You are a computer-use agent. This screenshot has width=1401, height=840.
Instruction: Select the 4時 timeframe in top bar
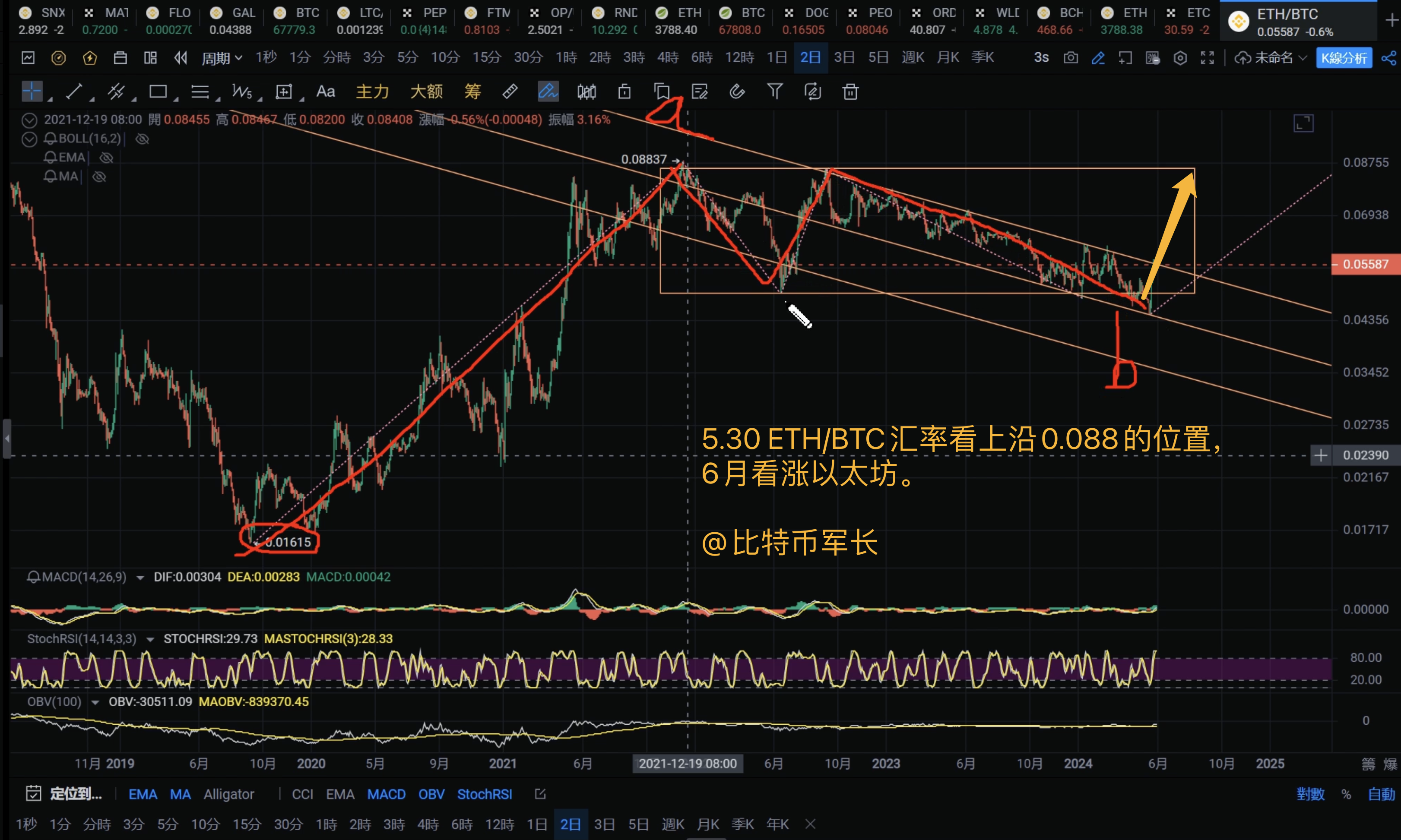coord(668,58)
